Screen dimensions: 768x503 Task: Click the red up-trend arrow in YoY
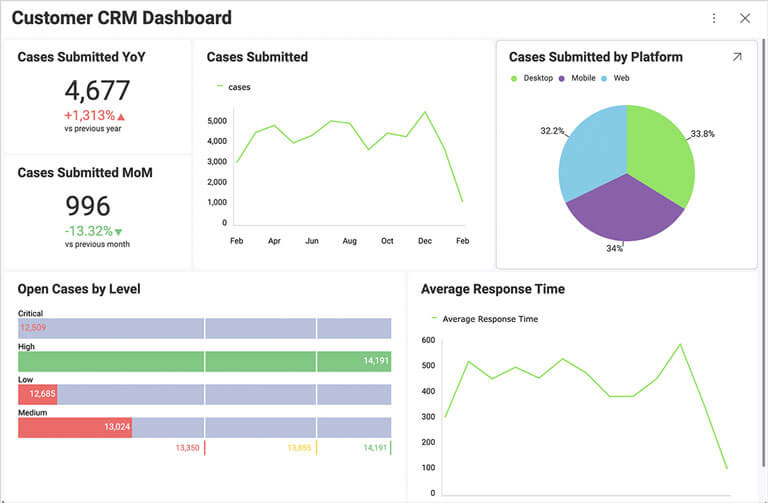[121, 117]
